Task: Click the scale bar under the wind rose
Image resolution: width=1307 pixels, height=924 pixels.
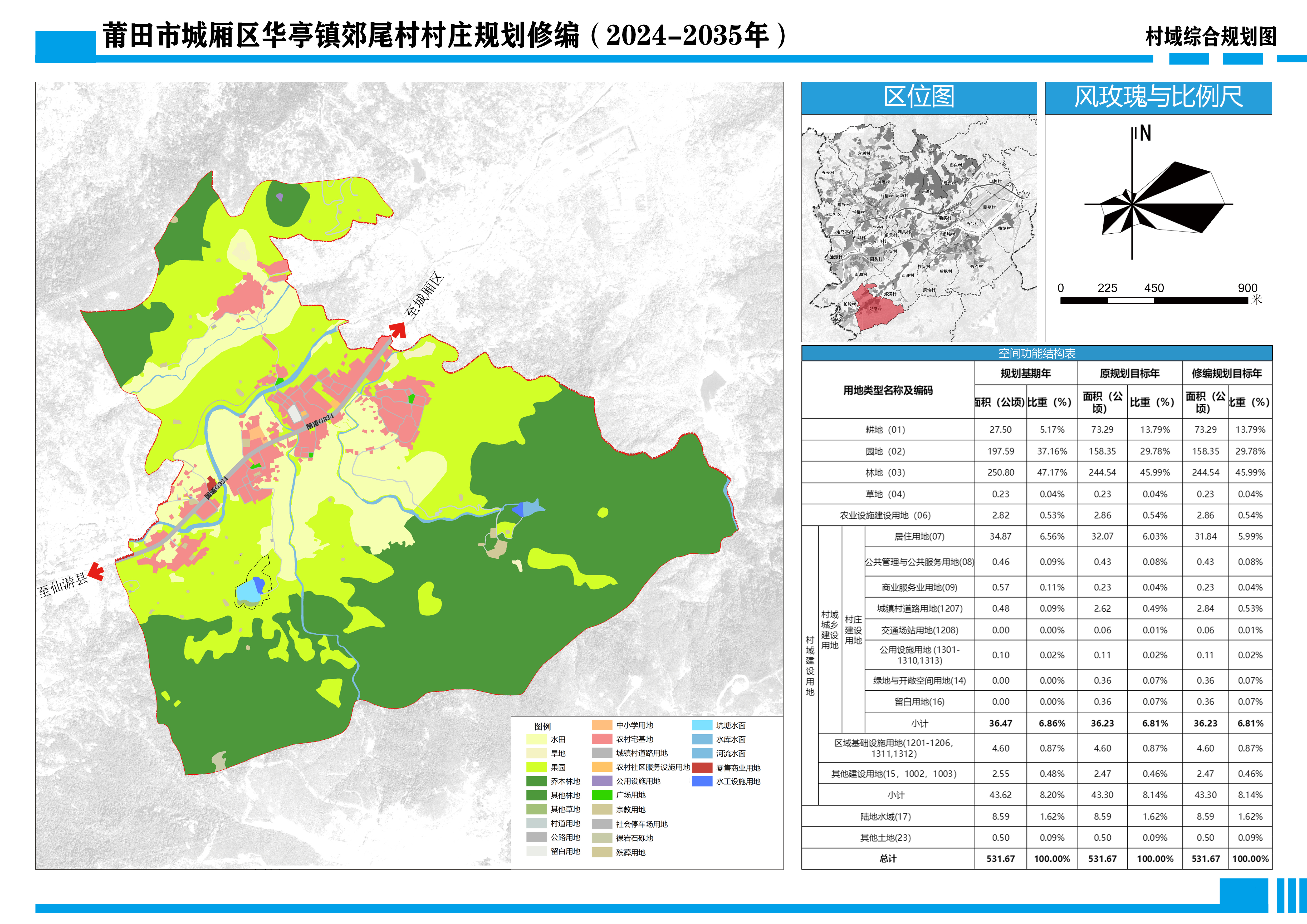Action: tap(1154, 301)
